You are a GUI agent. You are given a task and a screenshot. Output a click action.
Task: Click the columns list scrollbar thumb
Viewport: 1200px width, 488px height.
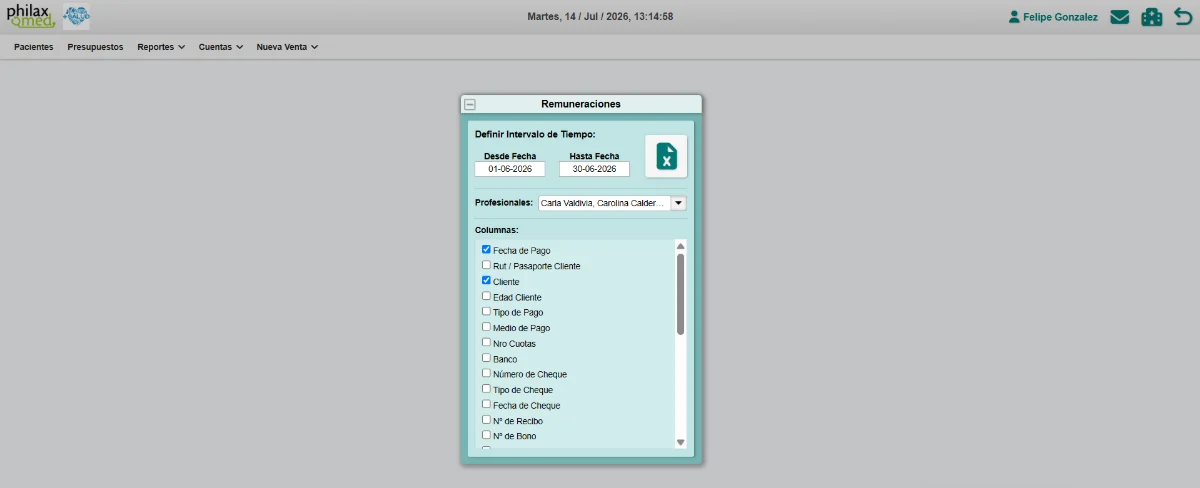click(x=680, y=294)
